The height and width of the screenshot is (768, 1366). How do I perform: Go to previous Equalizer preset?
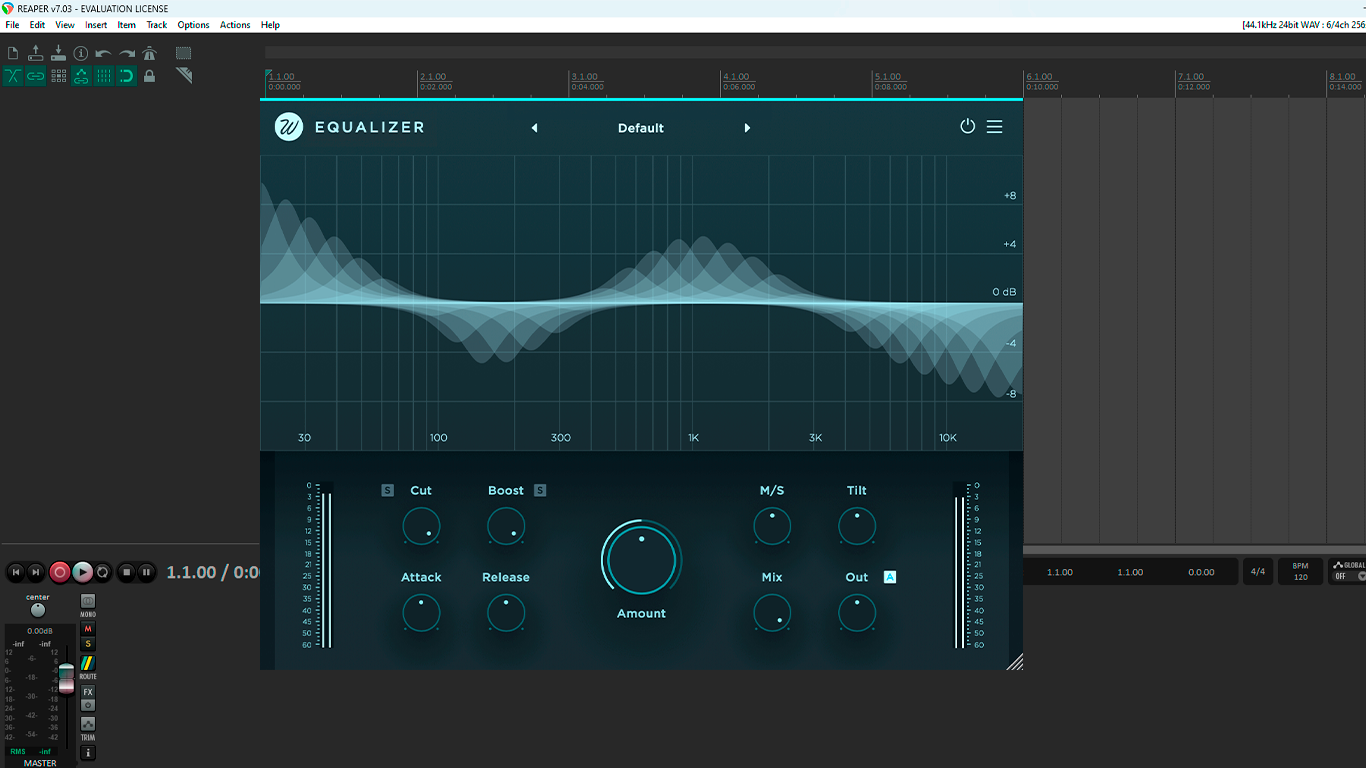click(534, 128)
